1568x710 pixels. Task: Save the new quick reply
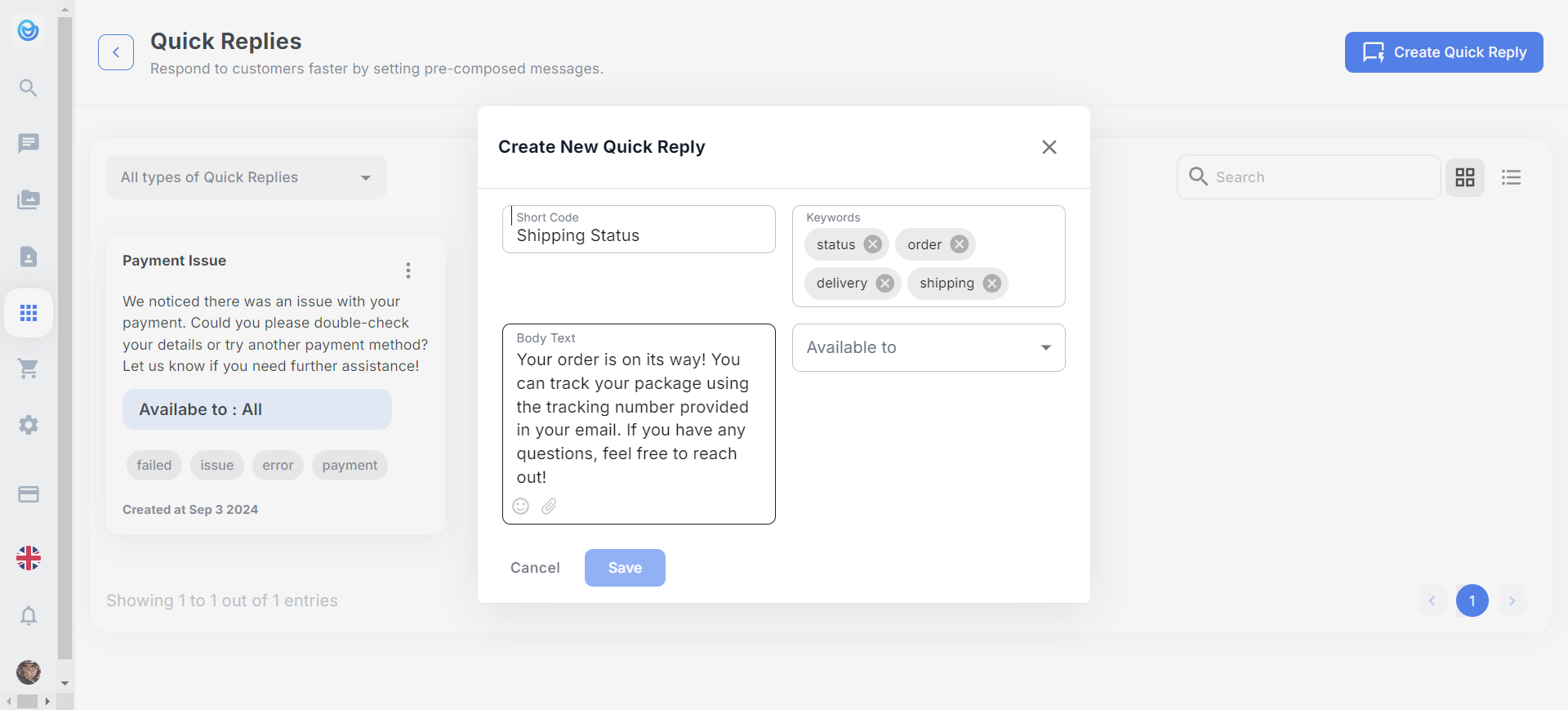coord(625,568)
